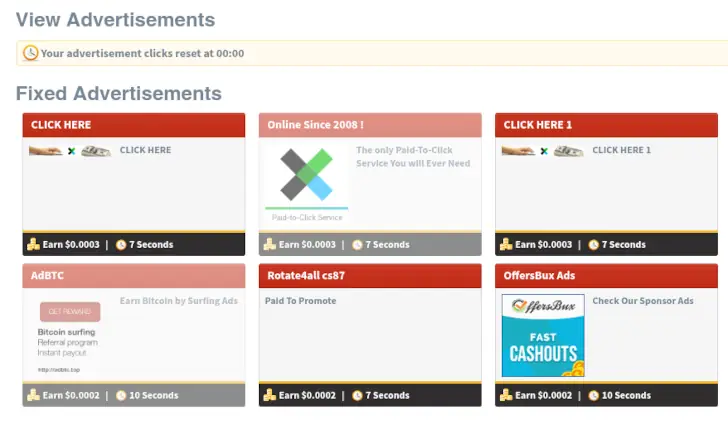Click the OffersBux Fast Cashouts banner image
Screen dimensions: 728x425
543,335
